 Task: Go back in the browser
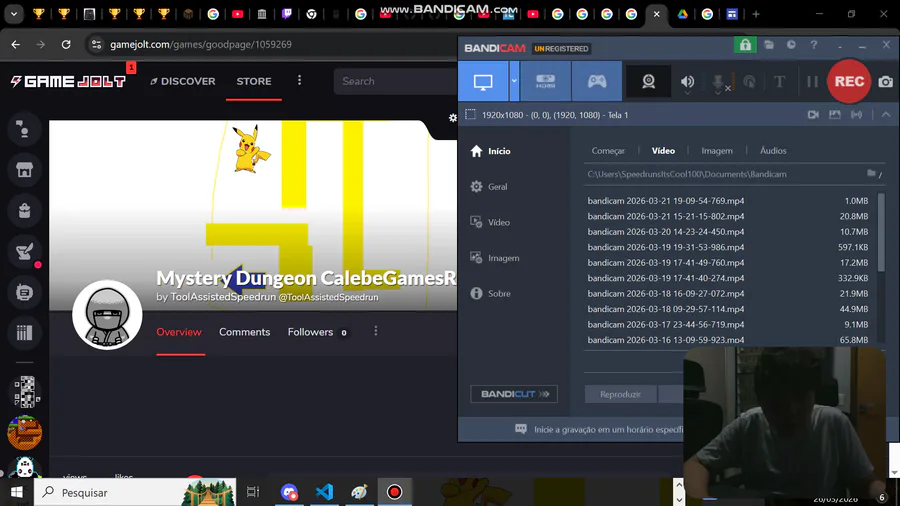point(15,44)
